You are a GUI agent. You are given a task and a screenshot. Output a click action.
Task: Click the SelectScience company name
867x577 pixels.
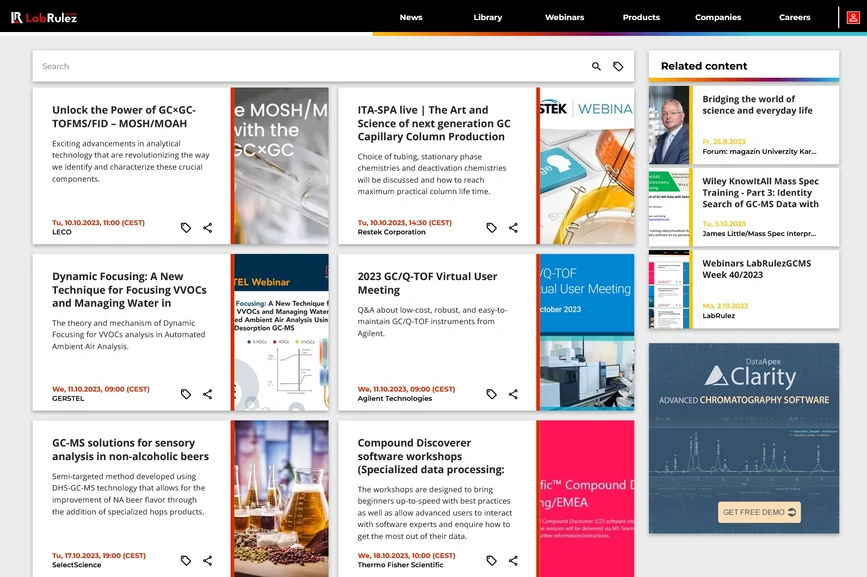77,565
